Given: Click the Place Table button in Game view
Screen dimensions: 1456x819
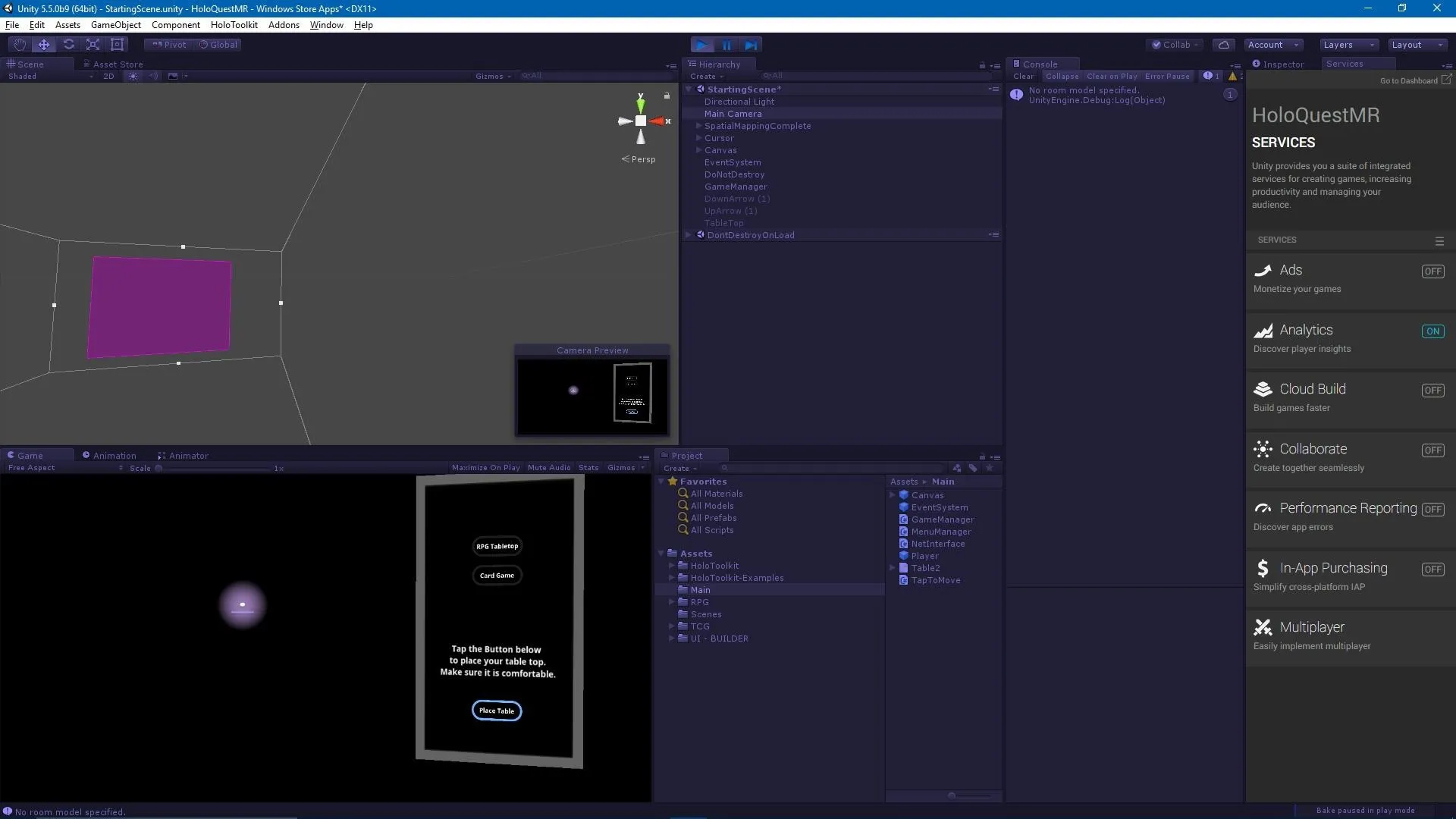Looking at the screenshot, I should [497, 711].
